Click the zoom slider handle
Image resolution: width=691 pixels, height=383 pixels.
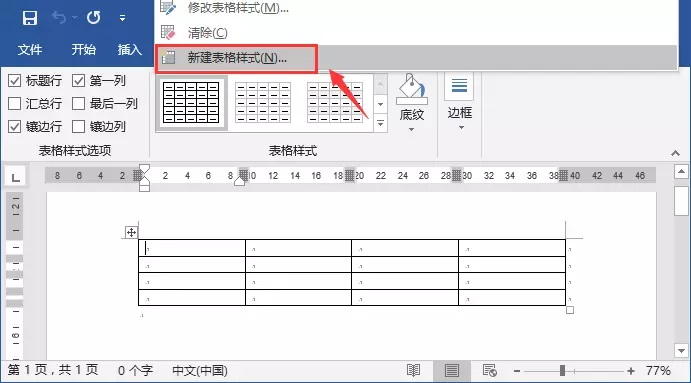pyautogui.click(x=562, y=371)
